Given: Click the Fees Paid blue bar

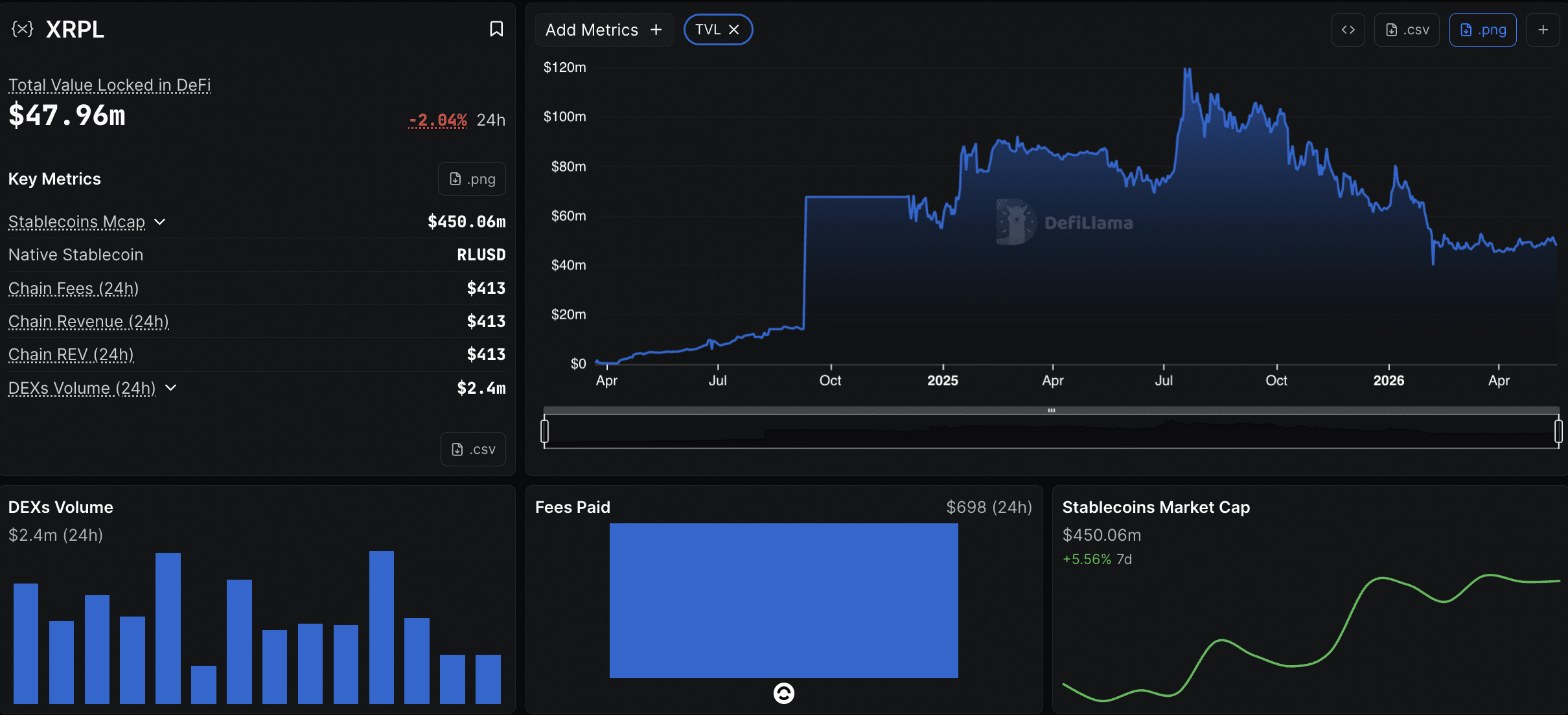Looking at the screenshot, I should click(784, 600).
